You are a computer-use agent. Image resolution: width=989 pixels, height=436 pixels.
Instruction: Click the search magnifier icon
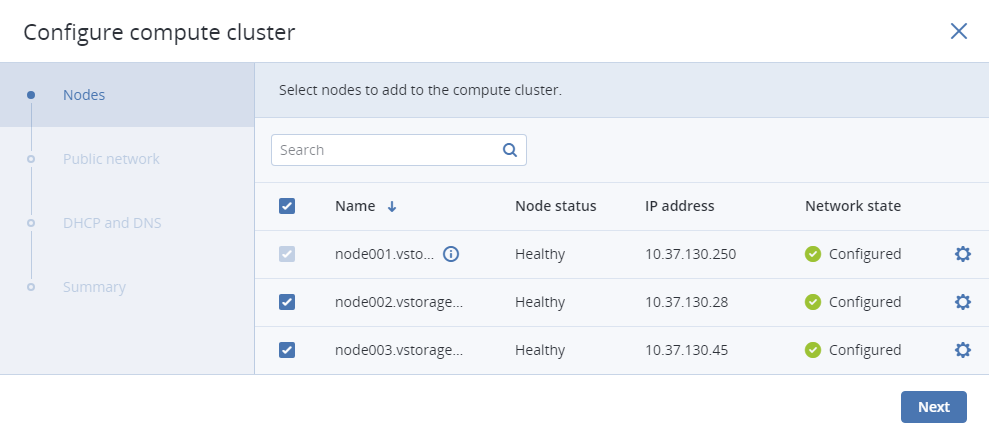510,150
